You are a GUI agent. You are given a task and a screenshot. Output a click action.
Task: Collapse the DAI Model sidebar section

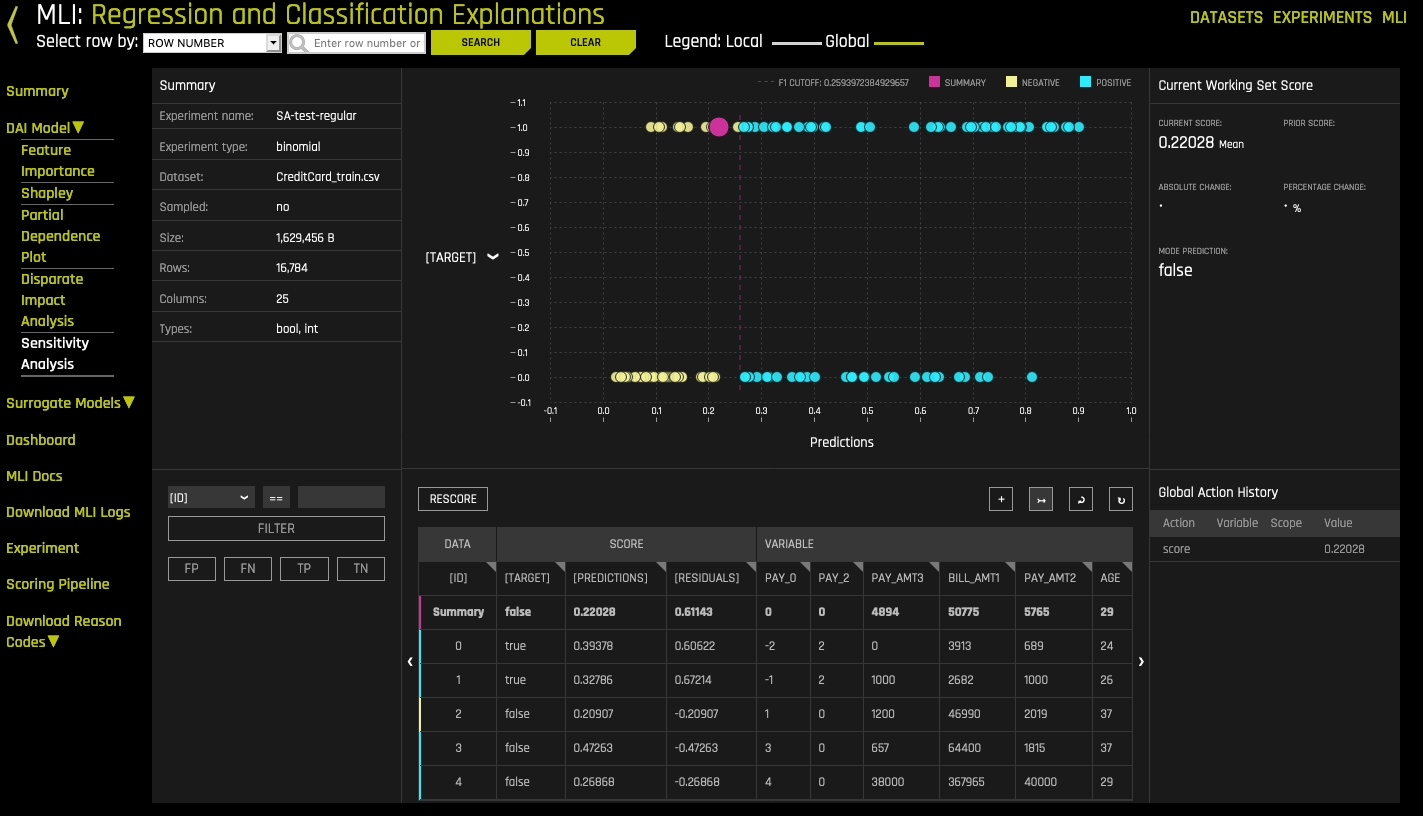pos(78,127)
